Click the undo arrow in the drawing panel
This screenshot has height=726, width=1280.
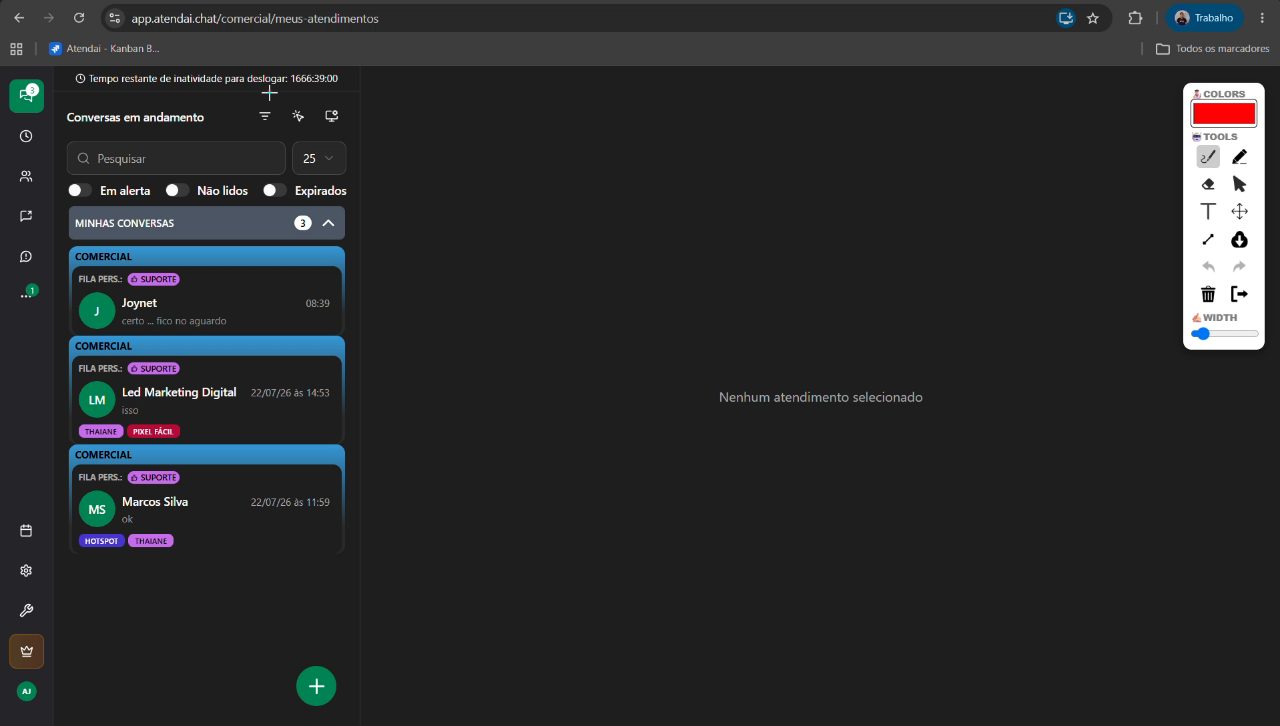(x=1208, y=266)
